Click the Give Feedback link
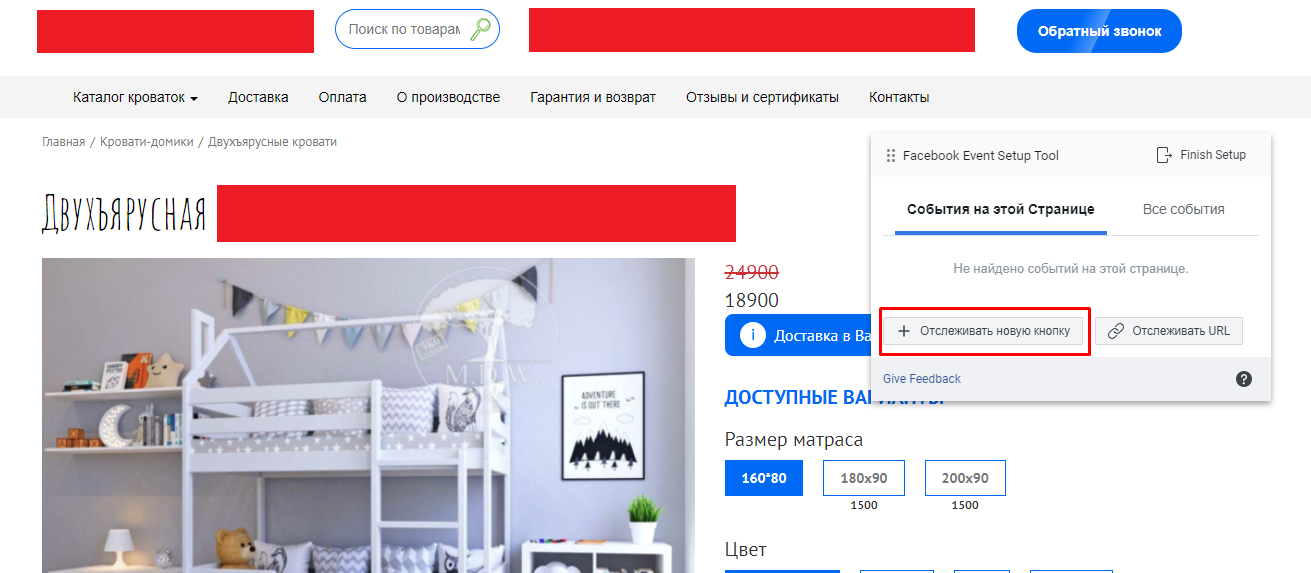The image size is (1311, 573). [x=922, y=379]
